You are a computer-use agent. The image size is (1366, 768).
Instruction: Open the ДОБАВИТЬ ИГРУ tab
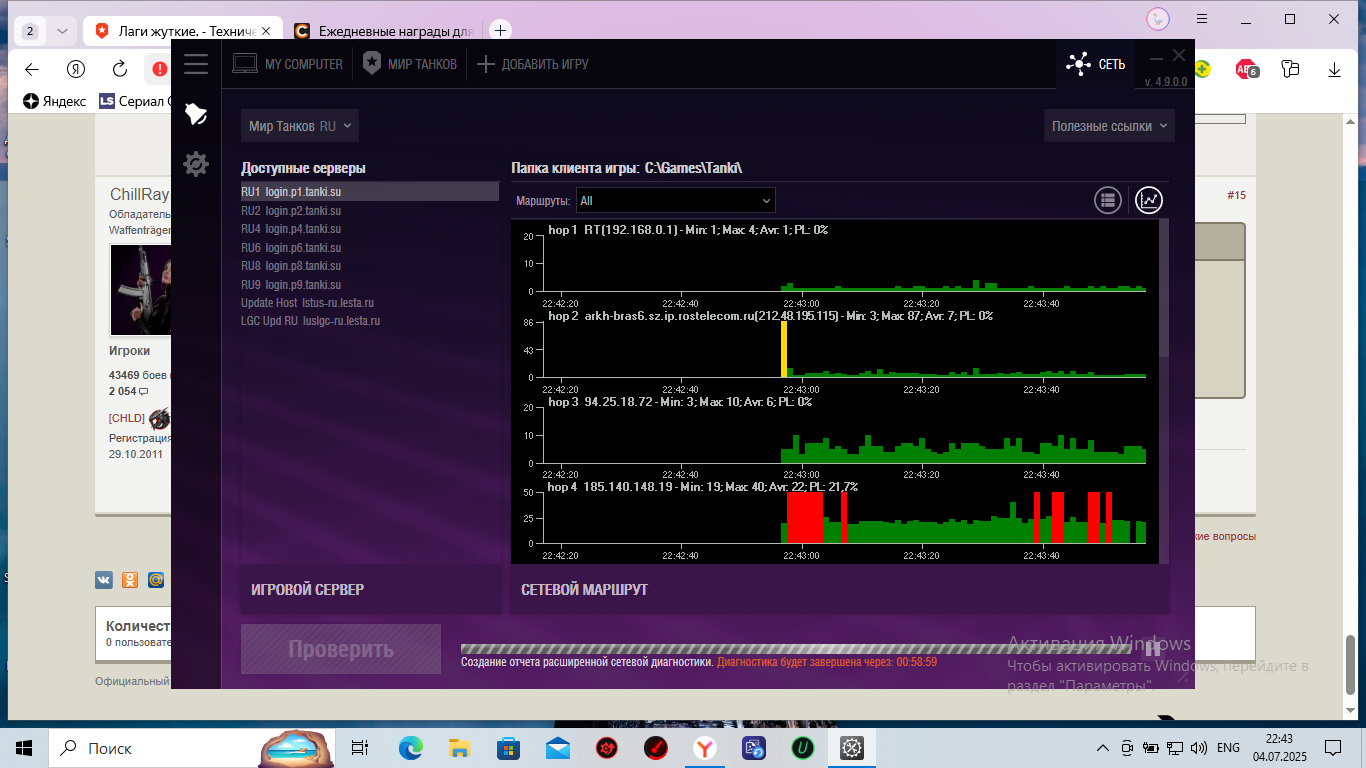point(533,64)
